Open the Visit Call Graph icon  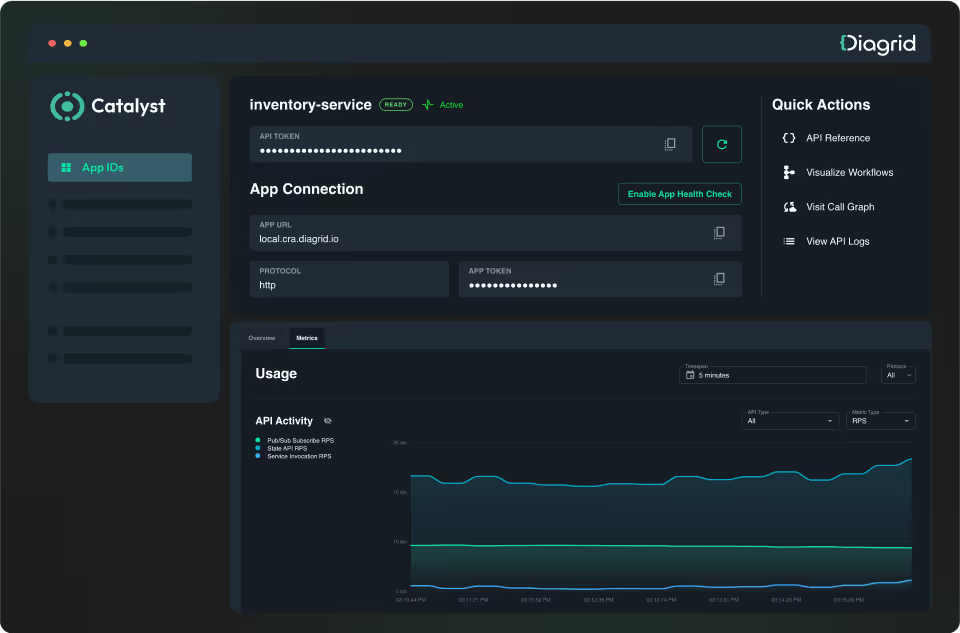coord(789,207)
